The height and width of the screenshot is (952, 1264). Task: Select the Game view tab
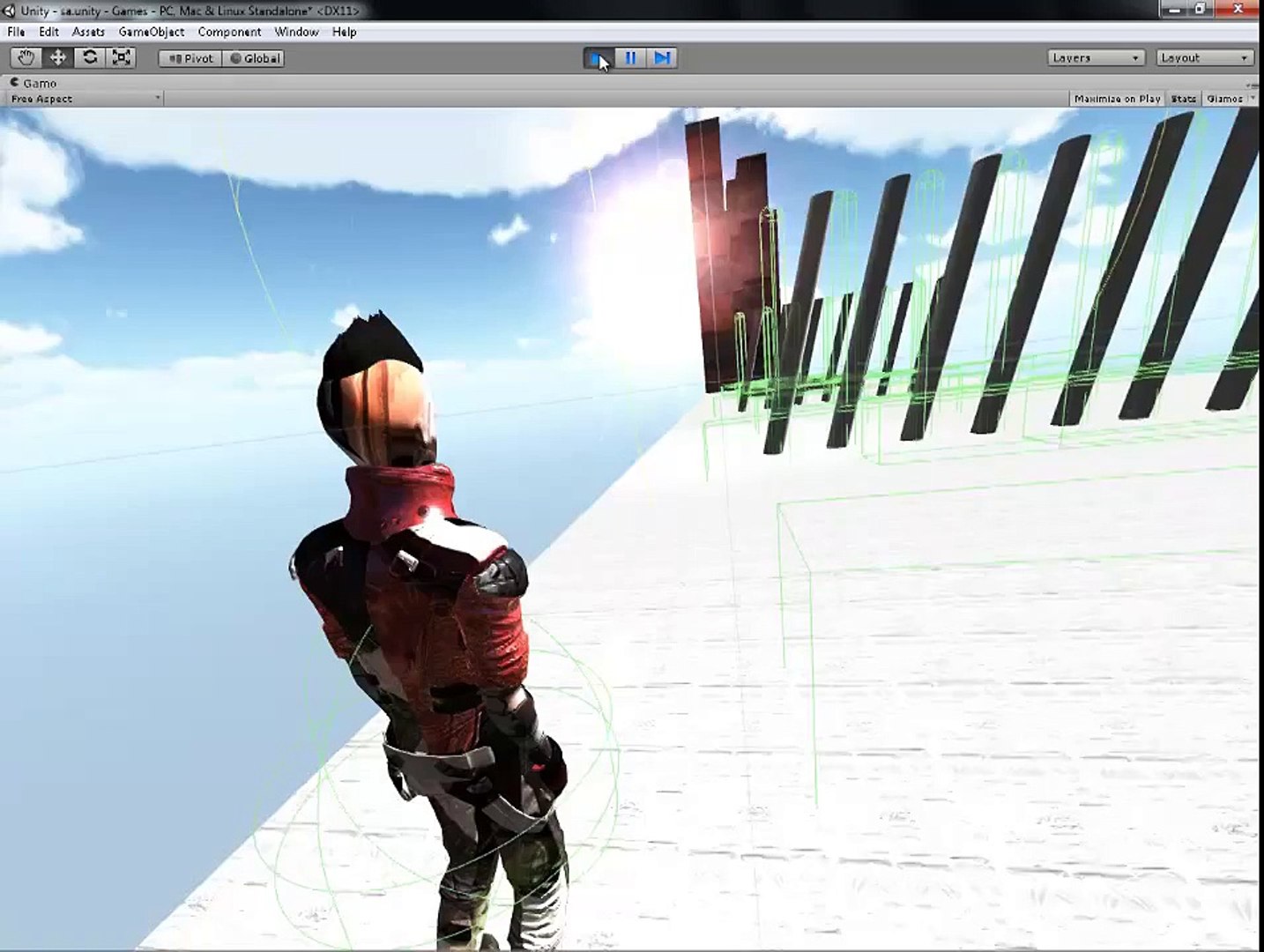33,83
